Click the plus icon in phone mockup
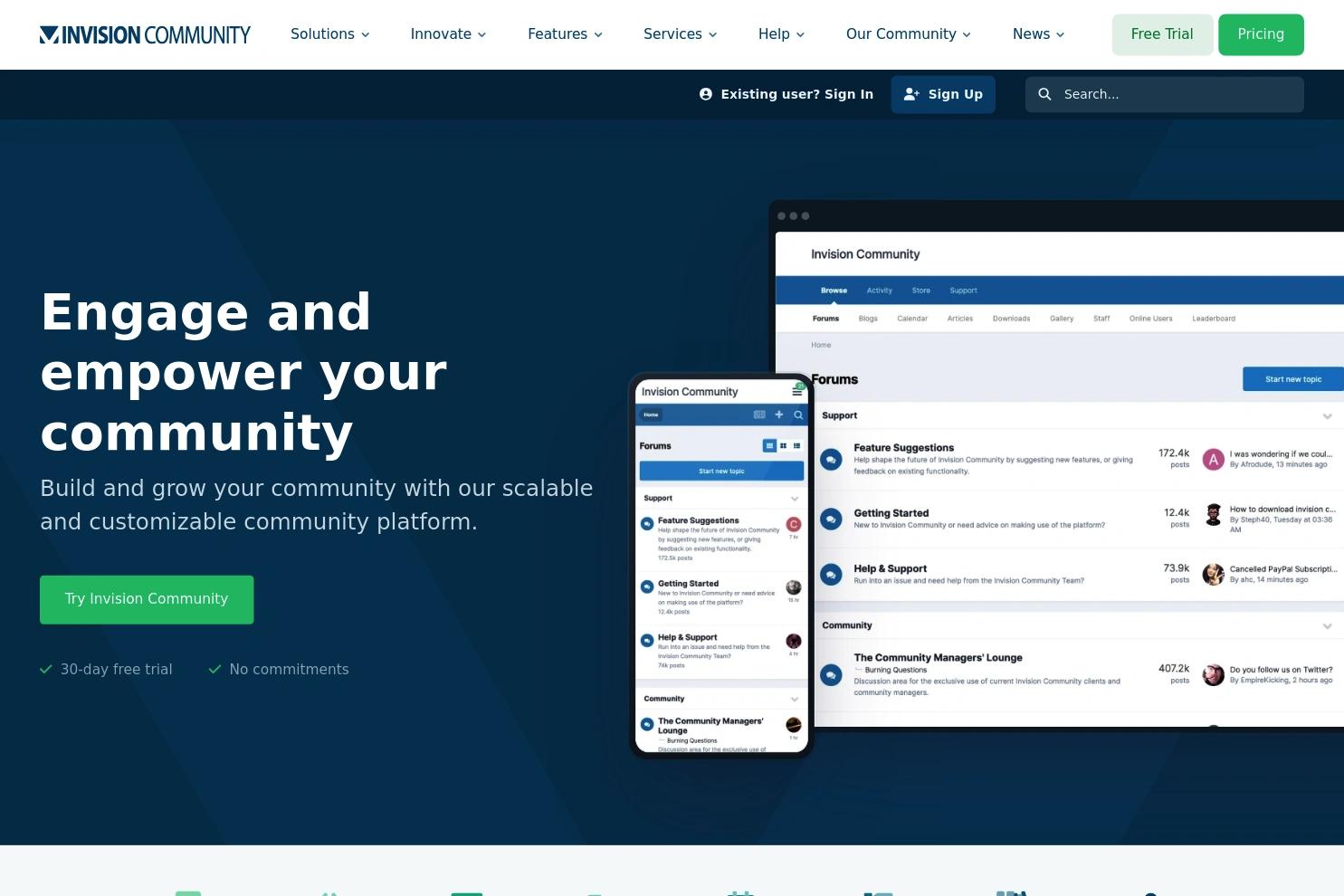The width and height of the screenshot is (1344, 896). [778, 415]
